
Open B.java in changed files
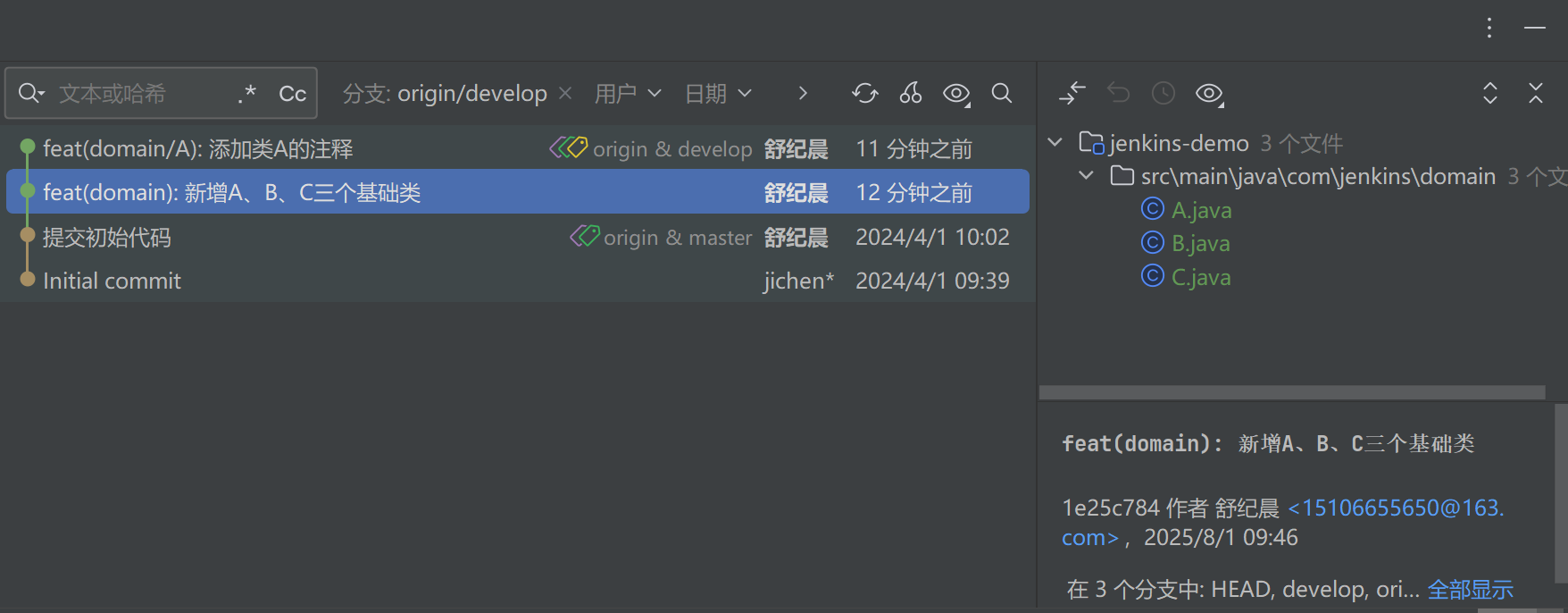1200,243
